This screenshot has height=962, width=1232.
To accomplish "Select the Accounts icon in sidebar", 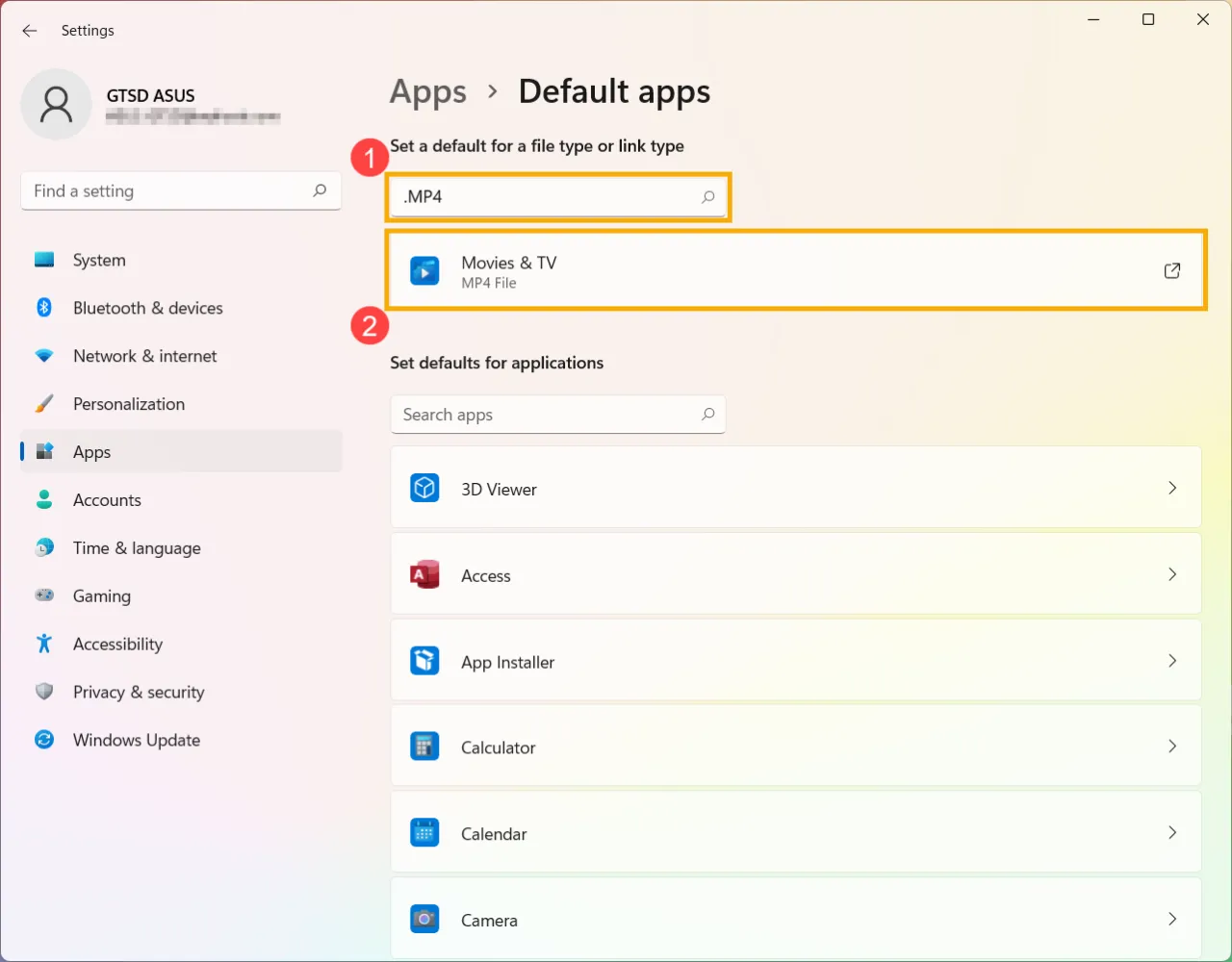I will coord(44,500).
